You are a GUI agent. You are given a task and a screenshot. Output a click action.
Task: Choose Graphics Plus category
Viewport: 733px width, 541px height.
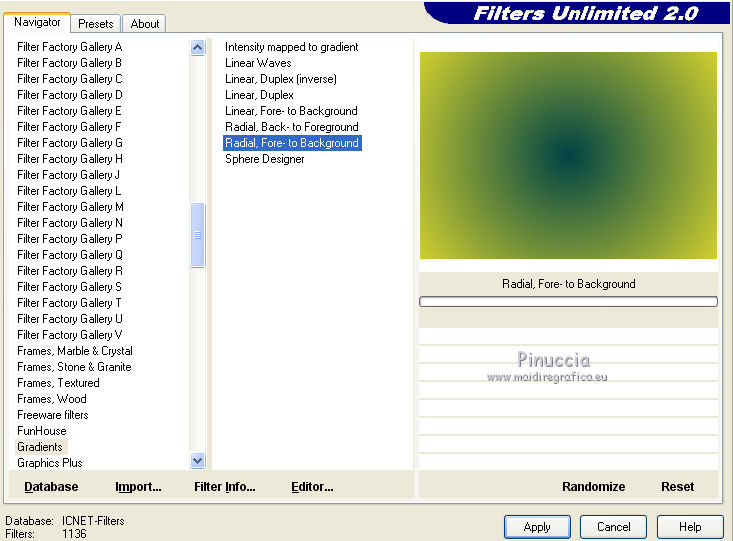[50, 463]
